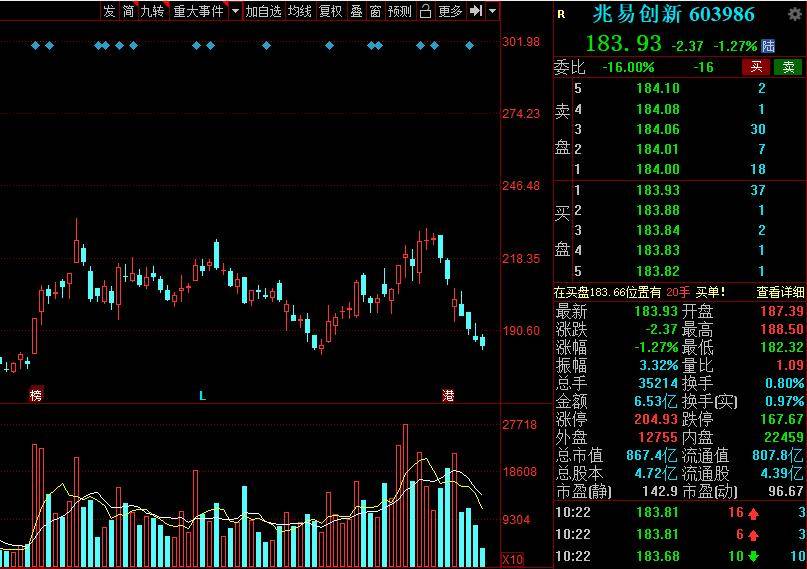The height and width of the screenshot is (569, 807).
Task: Click the 总手 value 35214
Action: (x=658, y=383)
